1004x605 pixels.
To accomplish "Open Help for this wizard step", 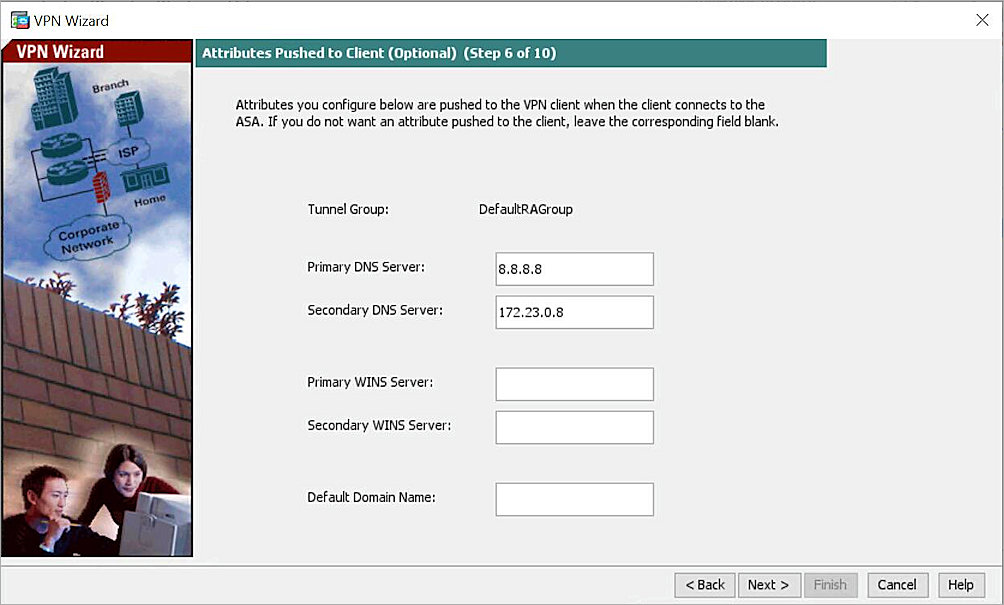I will point(960,585).
